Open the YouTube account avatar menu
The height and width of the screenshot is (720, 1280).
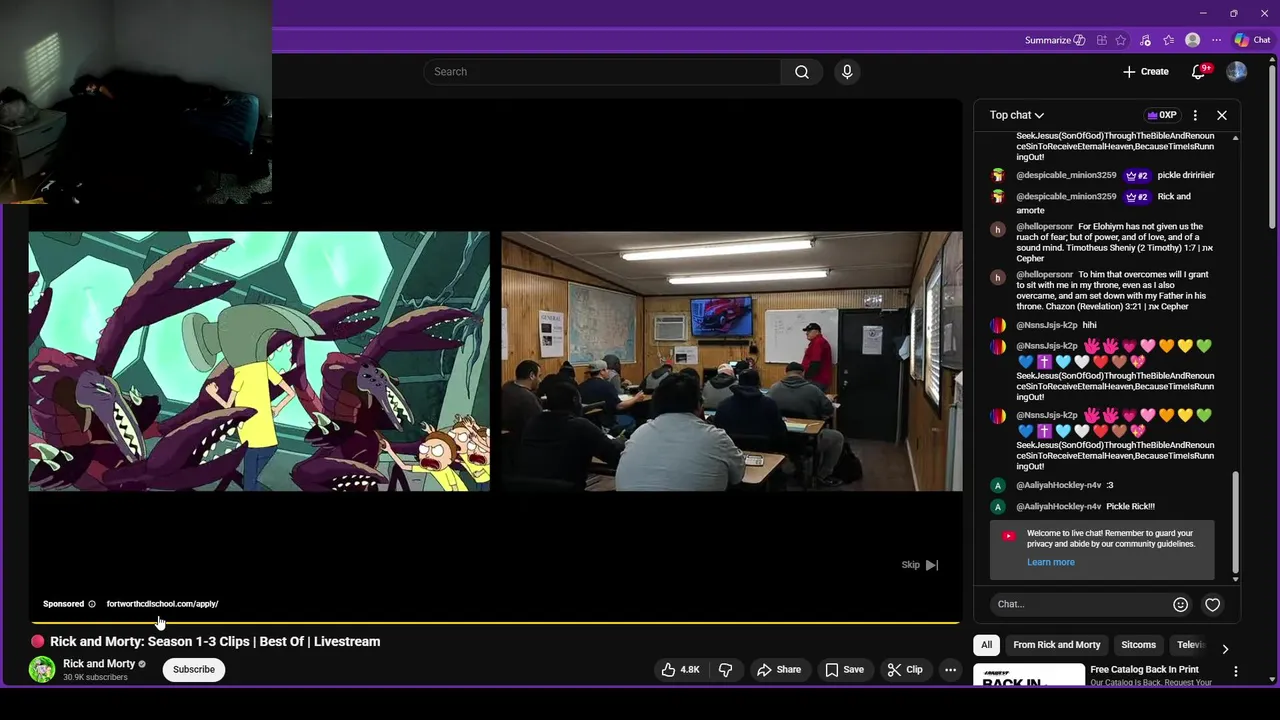tap(1237, 72)
